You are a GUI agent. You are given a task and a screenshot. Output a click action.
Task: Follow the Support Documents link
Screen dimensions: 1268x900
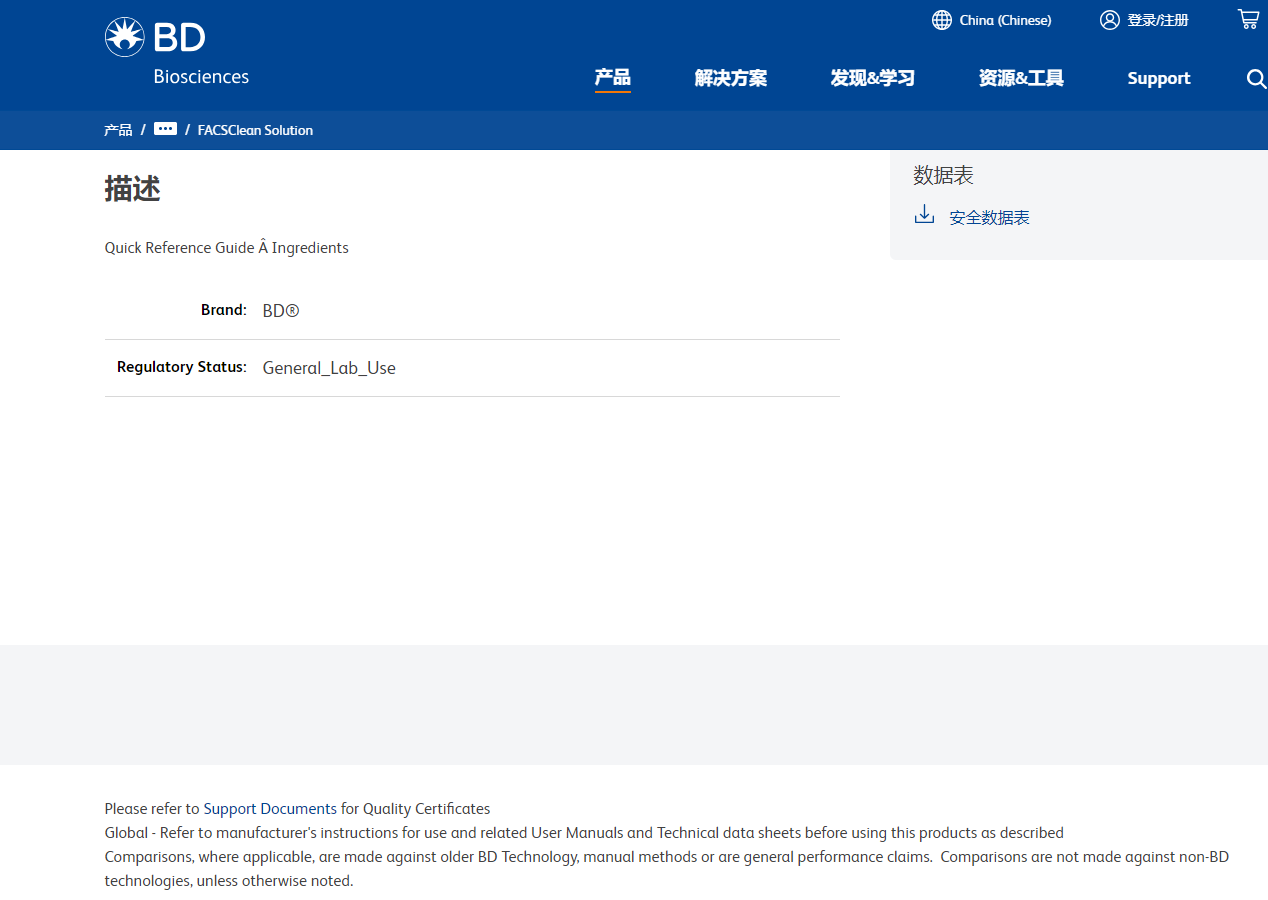point(270,808)
